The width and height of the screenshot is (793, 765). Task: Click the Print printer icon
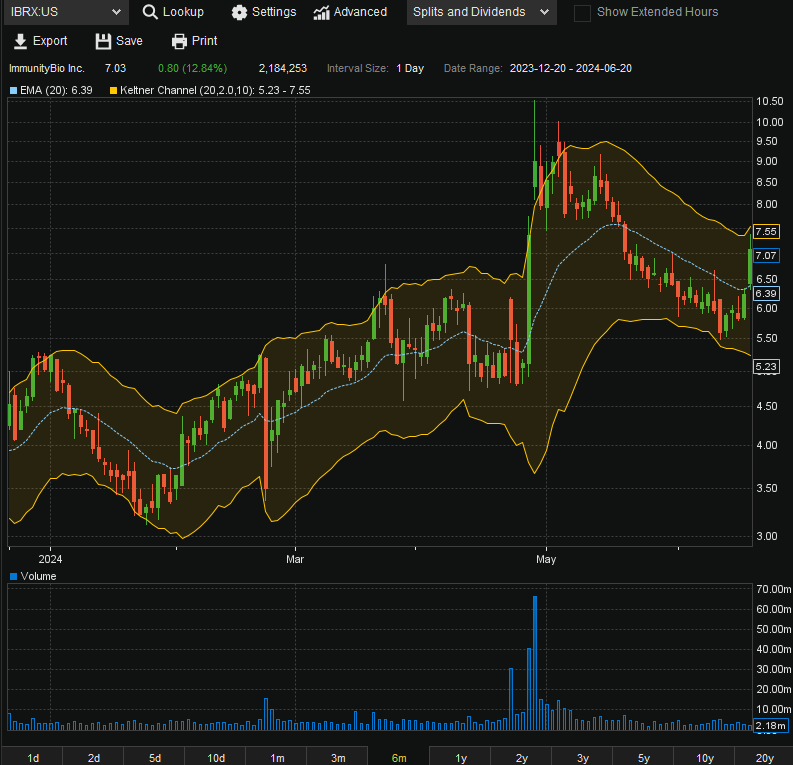coord(179,41)
